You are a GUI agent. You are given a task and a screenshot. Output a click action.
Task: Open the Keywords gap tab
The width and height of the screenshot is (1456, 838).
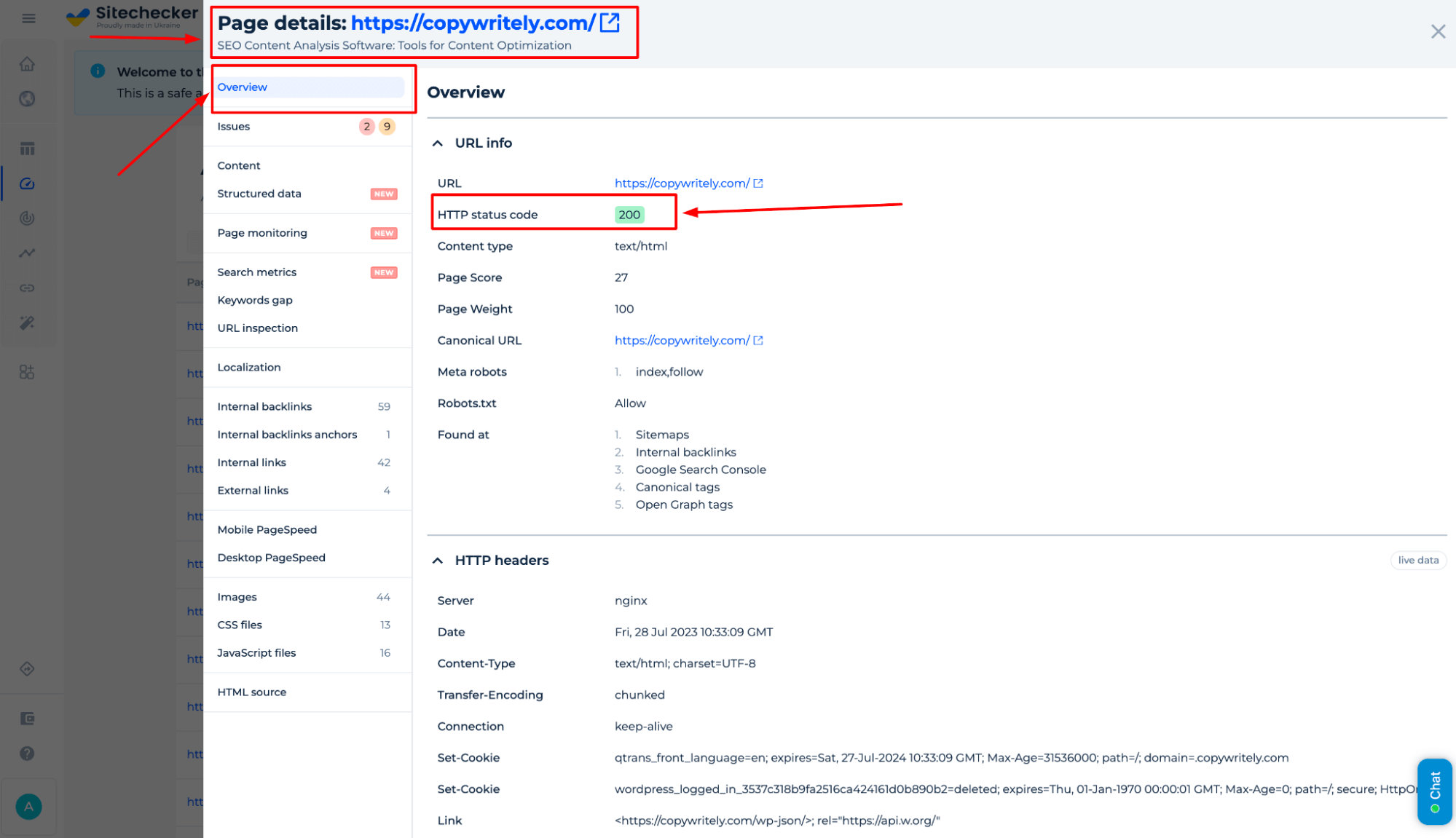[x=308, y=300]
